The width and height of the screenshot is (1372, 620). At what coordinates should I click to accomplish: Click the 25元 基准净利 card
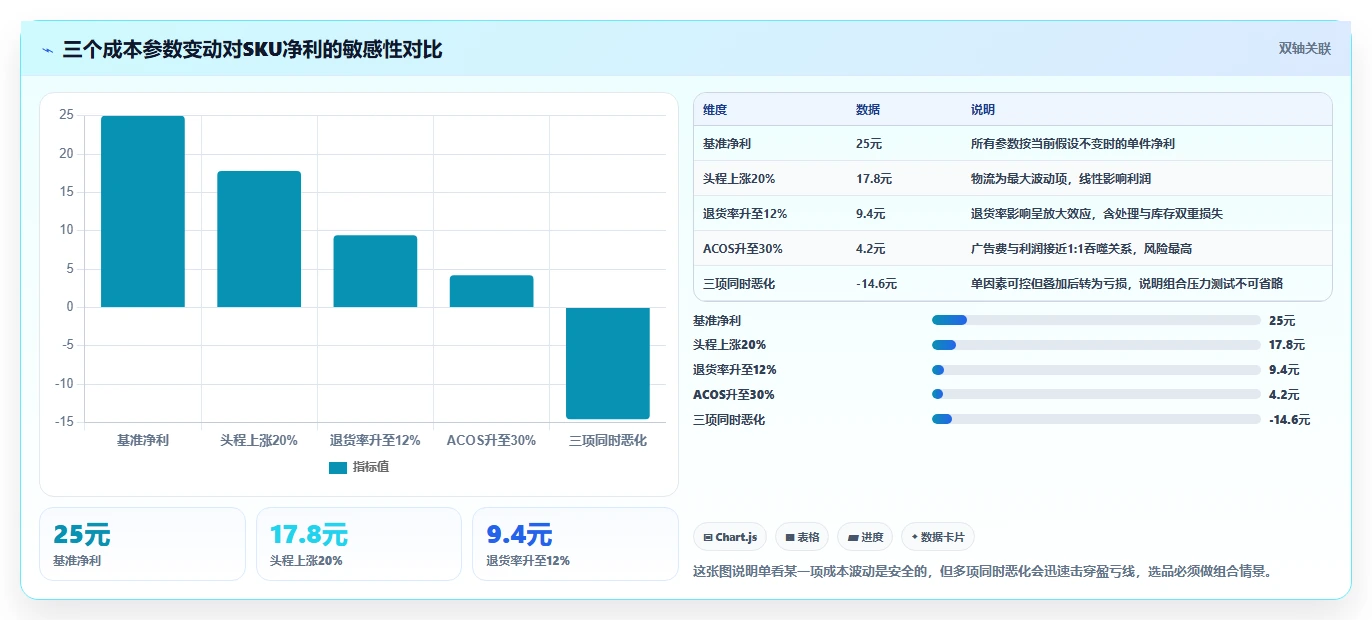pos(142,544)
